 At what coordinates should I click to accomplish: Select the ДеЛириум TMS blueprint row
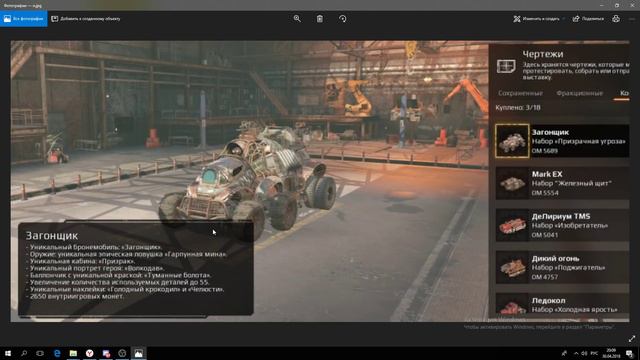tap(562, 225)
